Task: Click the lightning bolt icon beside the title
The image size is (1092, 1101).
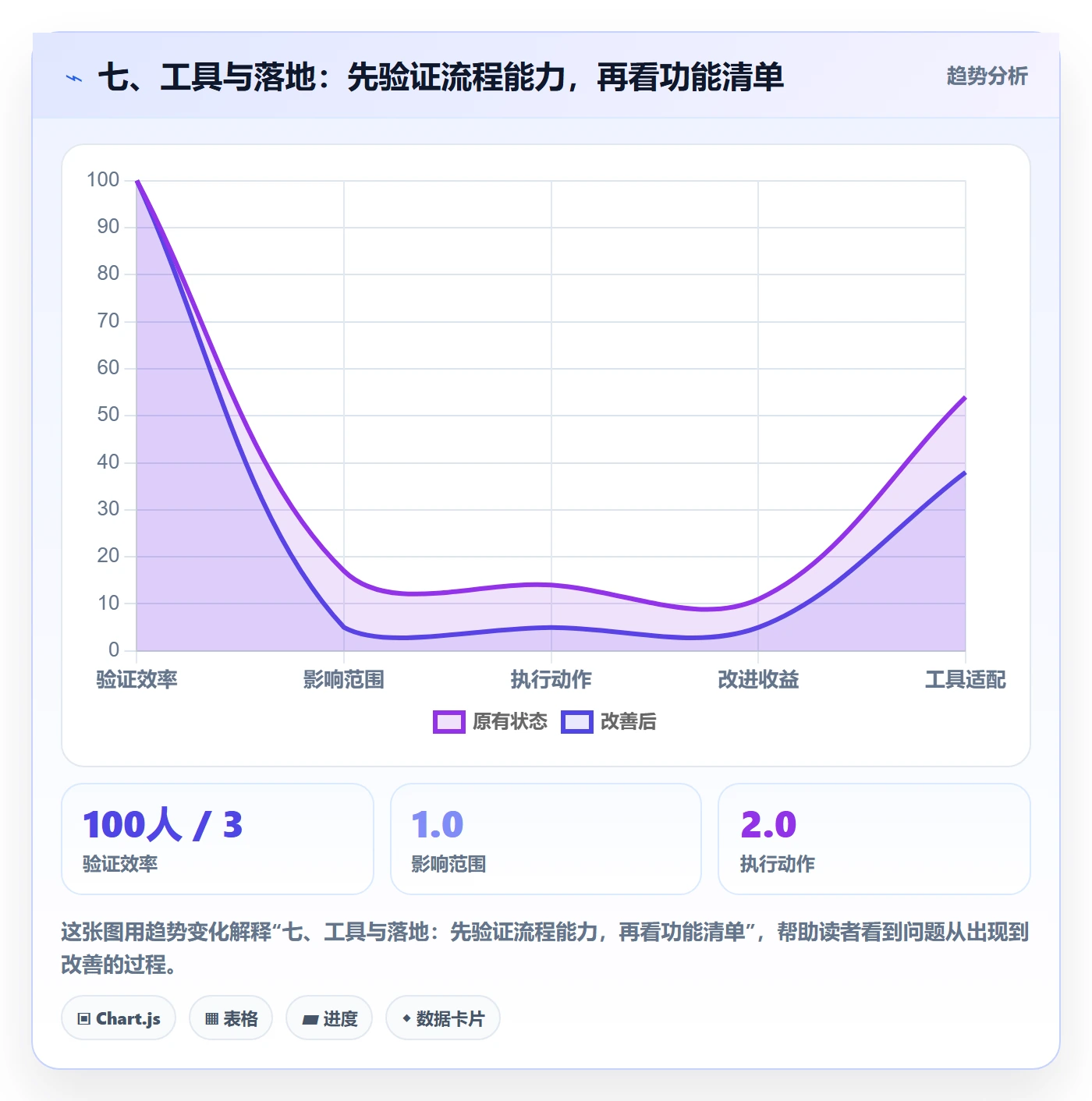Action: (x=74, y=78)
